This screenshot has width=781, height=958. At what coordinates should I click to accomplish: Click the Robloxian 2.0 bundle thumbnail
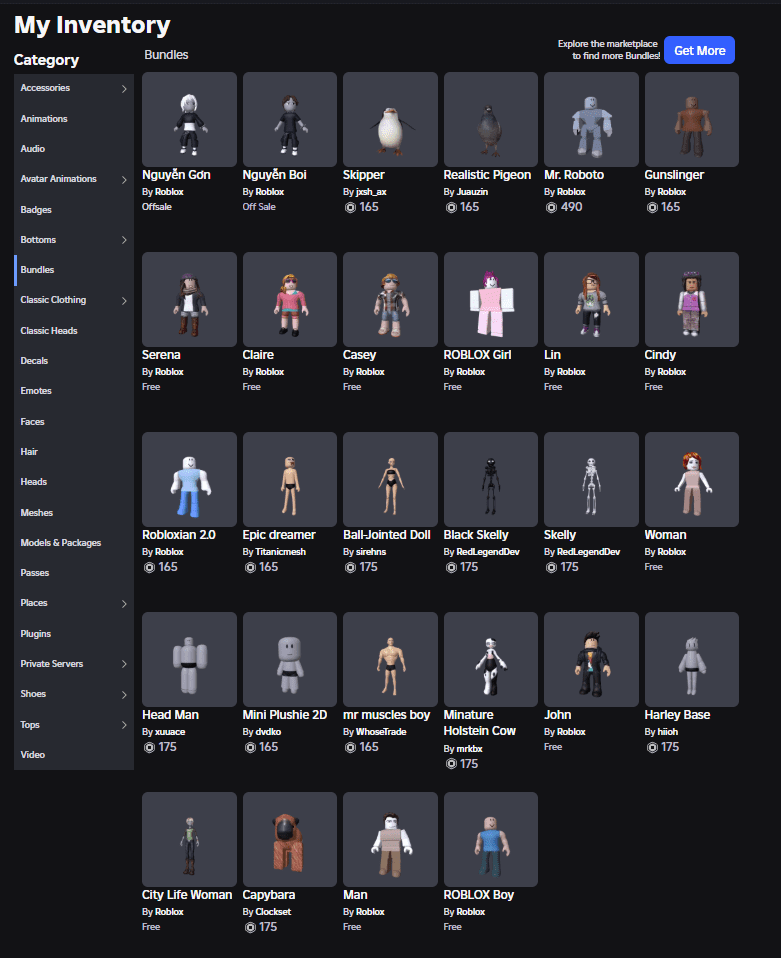[x=189, y=479]
